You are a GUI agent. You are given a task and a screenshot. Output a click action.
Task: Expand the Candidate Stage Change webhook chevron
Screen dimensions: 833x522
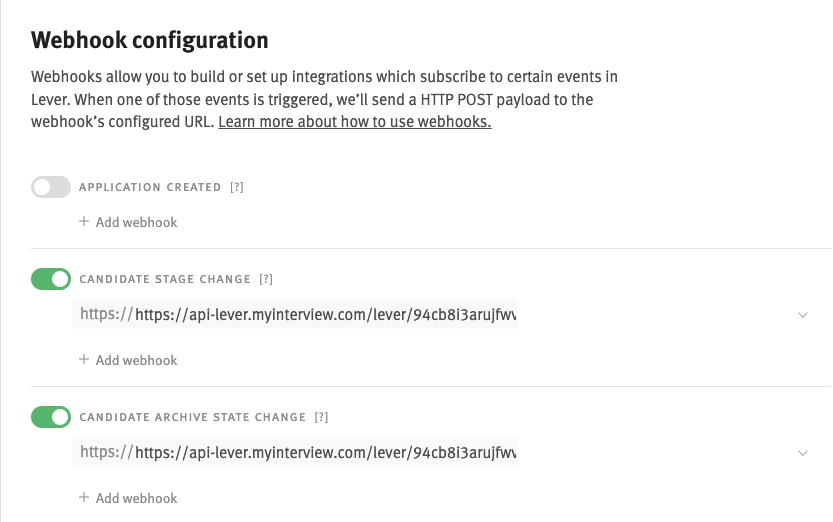tap(803, 315)
